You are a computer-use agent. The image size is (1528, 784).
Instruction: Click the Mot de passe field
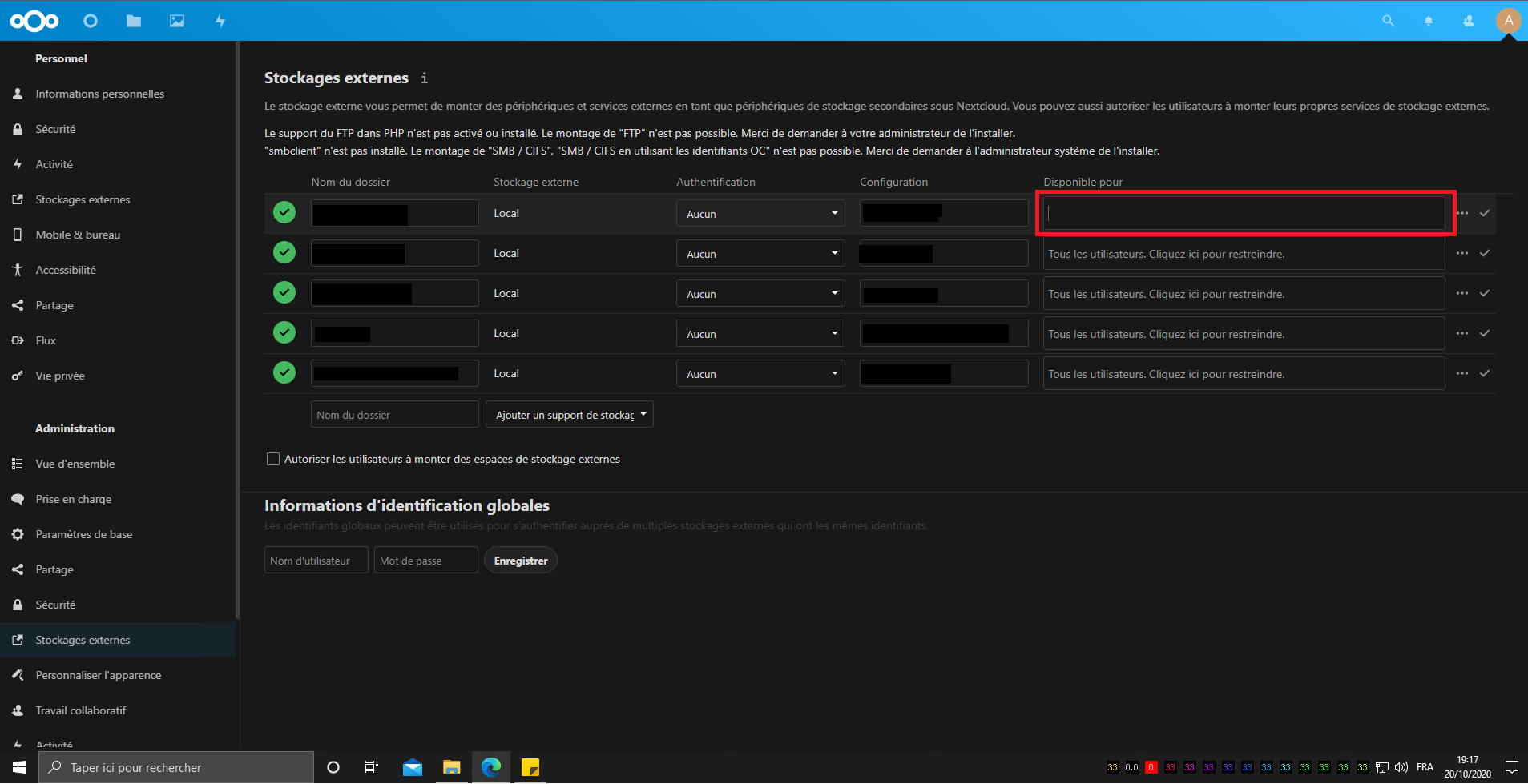click(426, 561)
